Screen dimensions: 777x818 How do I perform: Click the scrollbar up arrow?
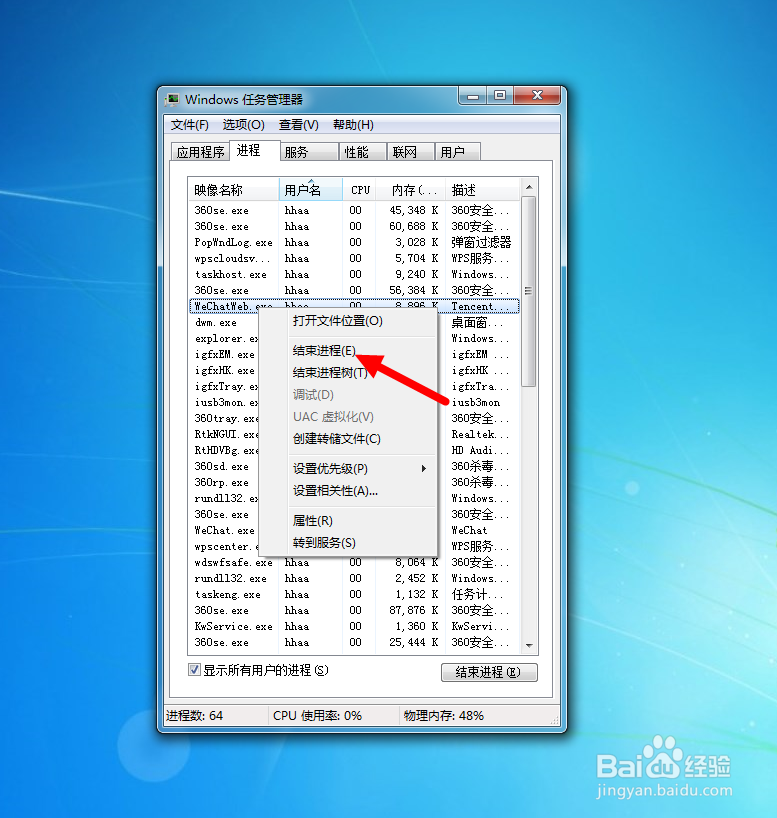click(x=529, y=187)
